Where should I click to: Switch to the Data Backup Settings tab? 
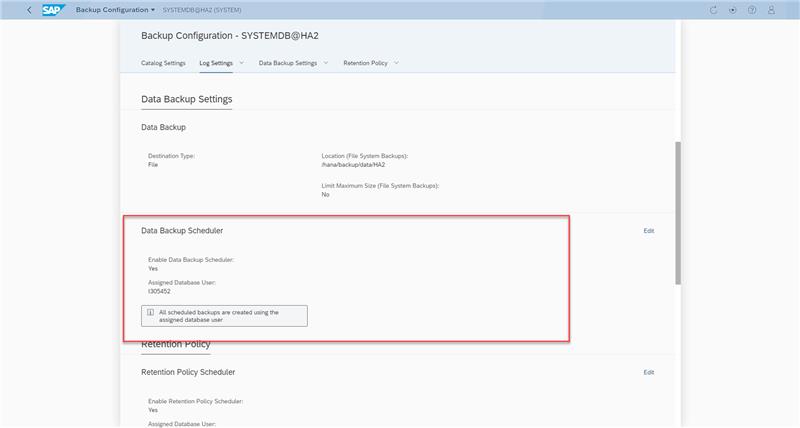click(288, 63)
